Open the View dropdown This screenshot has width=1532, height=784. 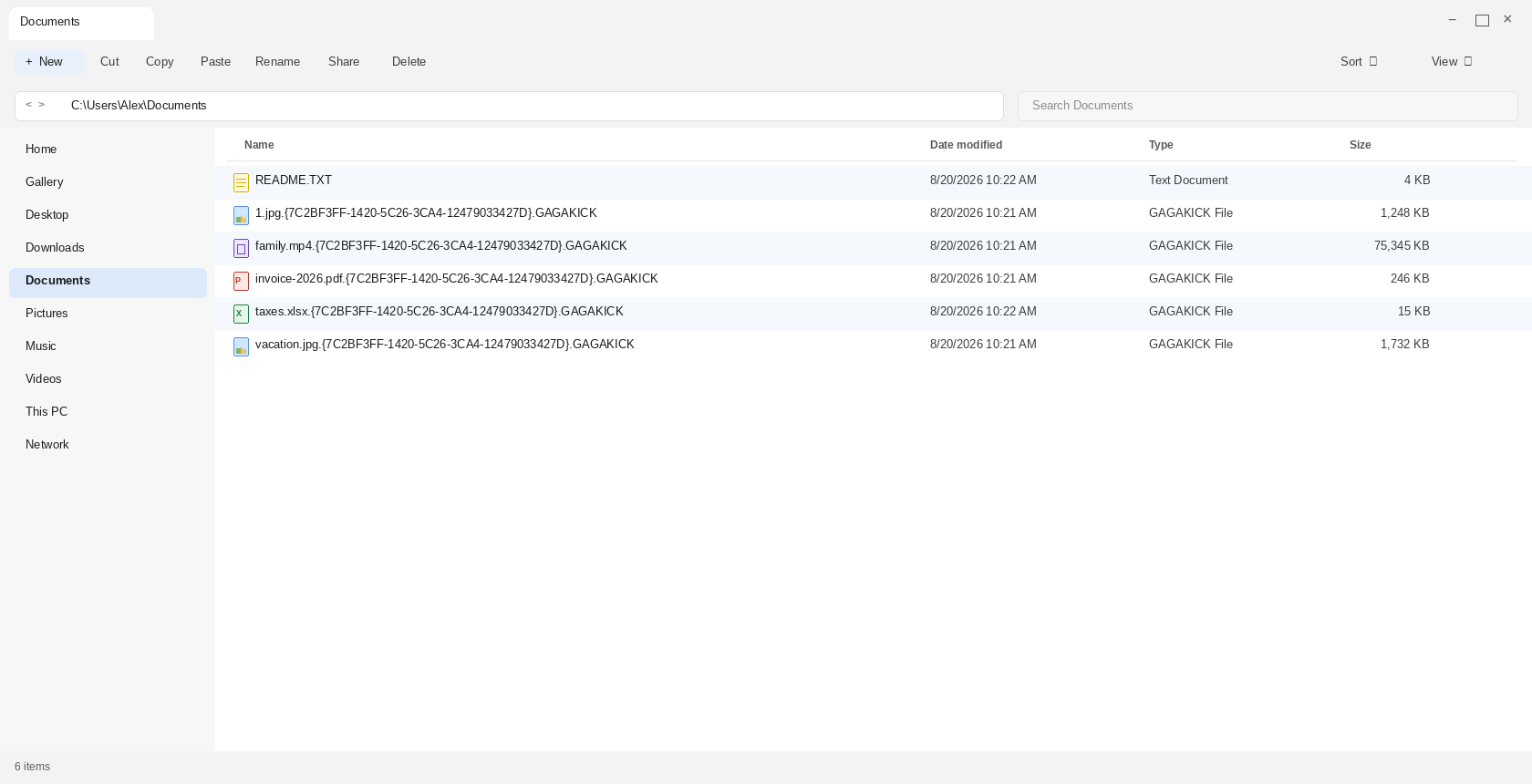click(1452, 62)
